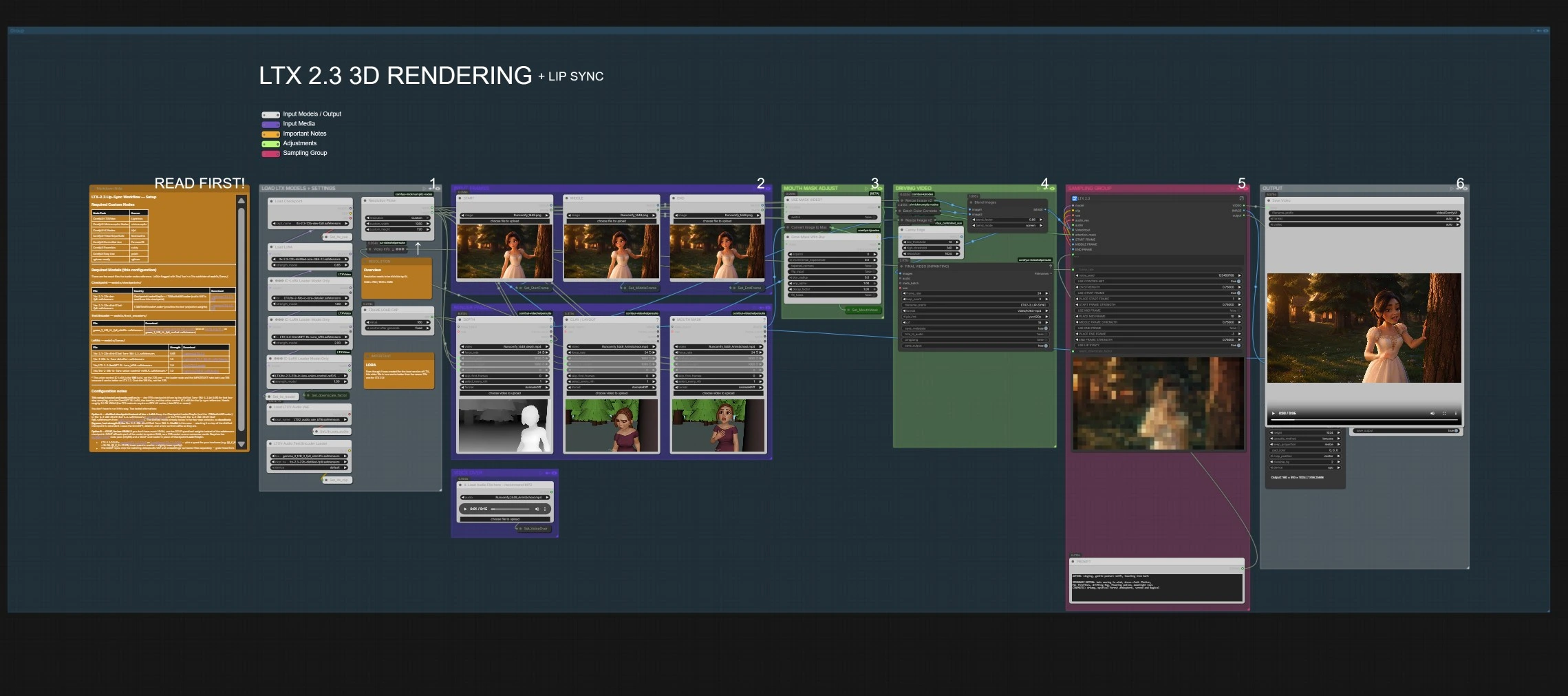Click the scroll-up arrow in the Workflow Note
The height and width of the screenshot is (696, 1568).
pos(241,200)
